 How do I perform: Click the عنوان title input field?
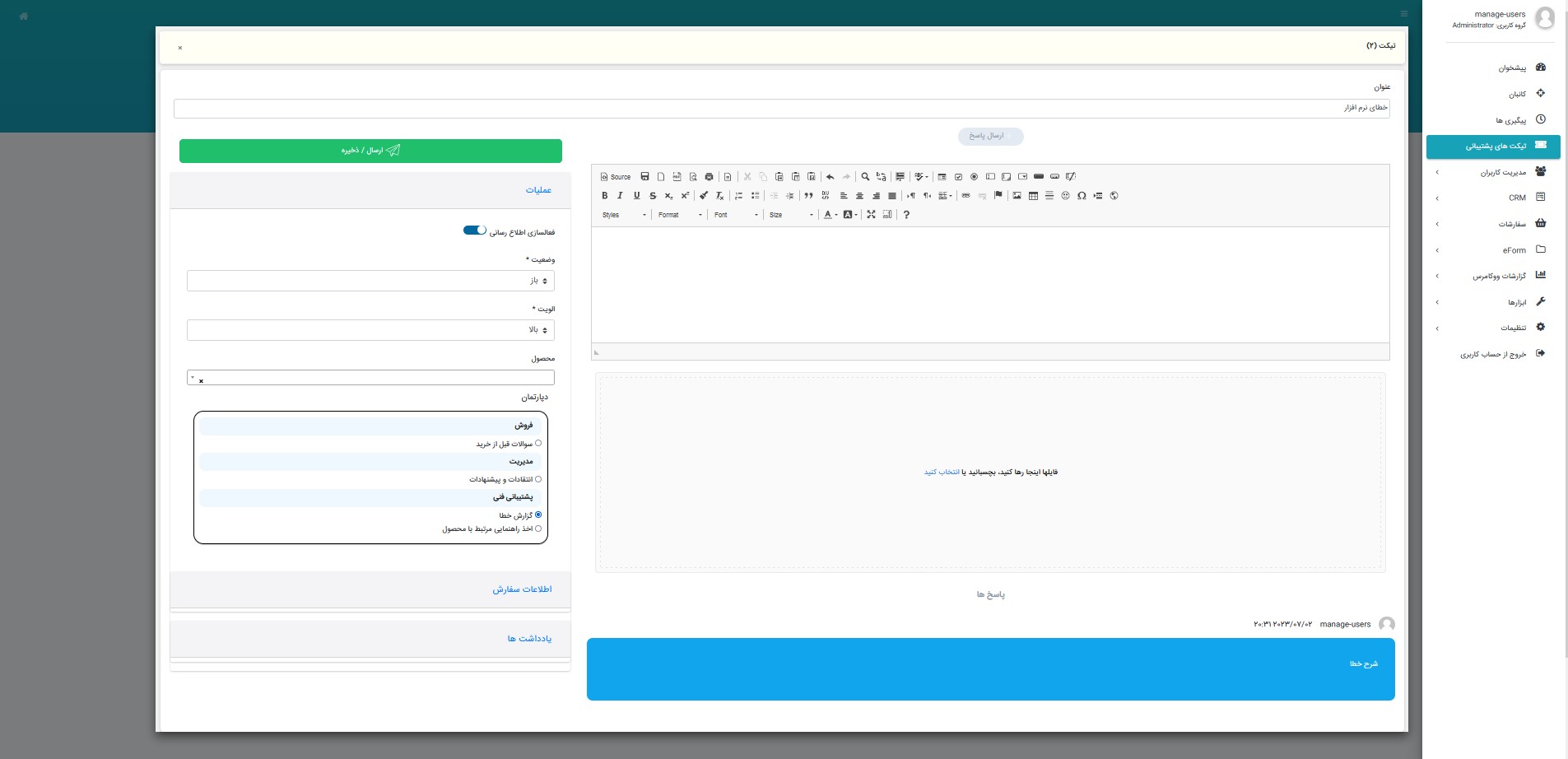point(781,108)
